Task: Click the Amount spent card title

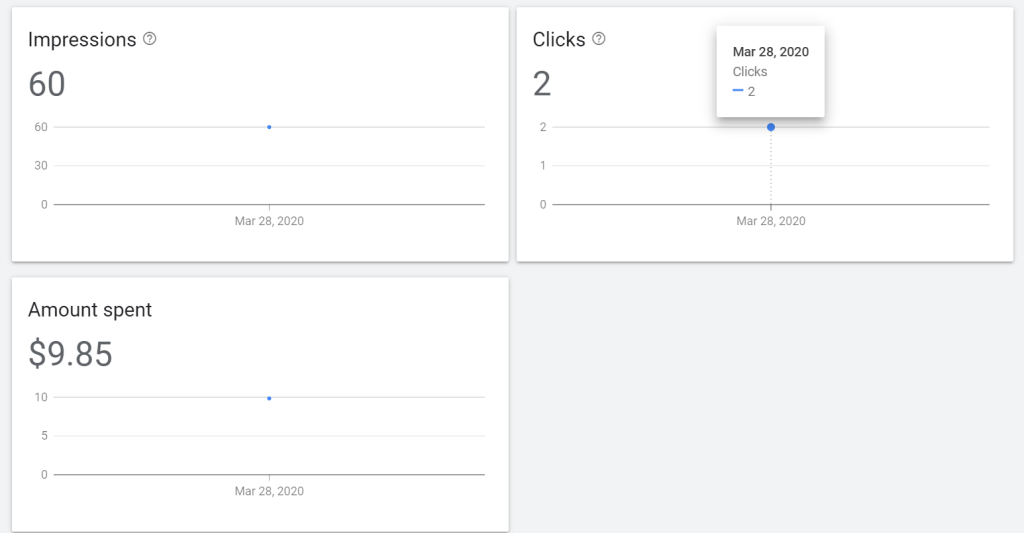Action: (x=90, y=310)
